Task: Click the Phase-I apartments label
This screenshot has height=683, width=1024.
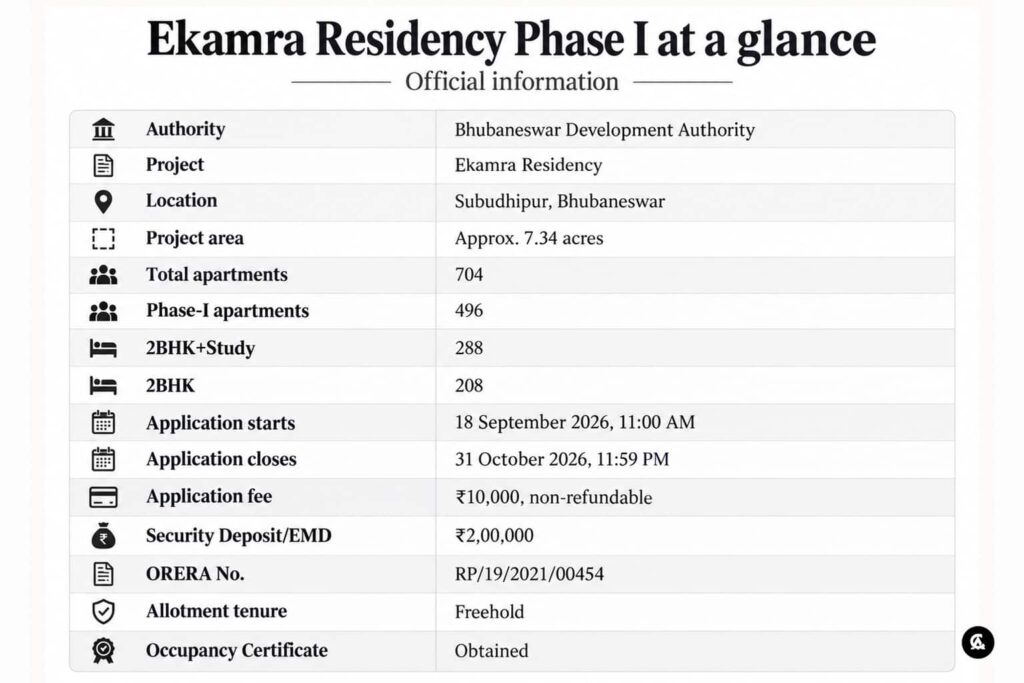Action: [227, 311]
